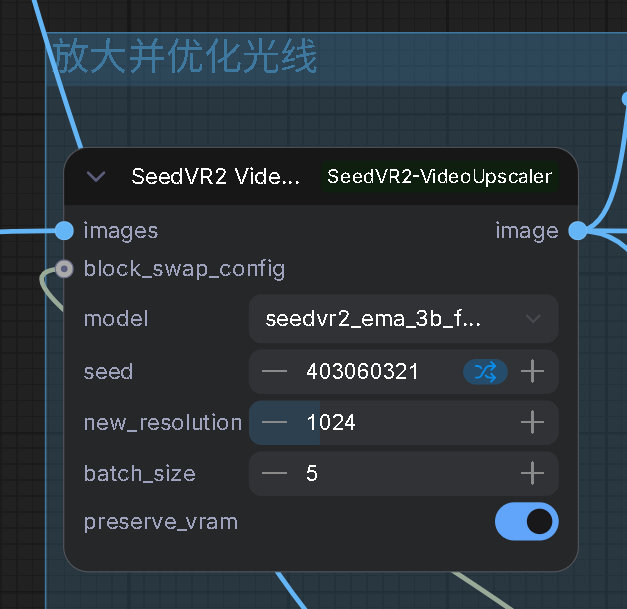Image resolution: width=627 pixels, height=609 pixels.
Task: Increase new_resolution with plus button
Action: point(532,422)
